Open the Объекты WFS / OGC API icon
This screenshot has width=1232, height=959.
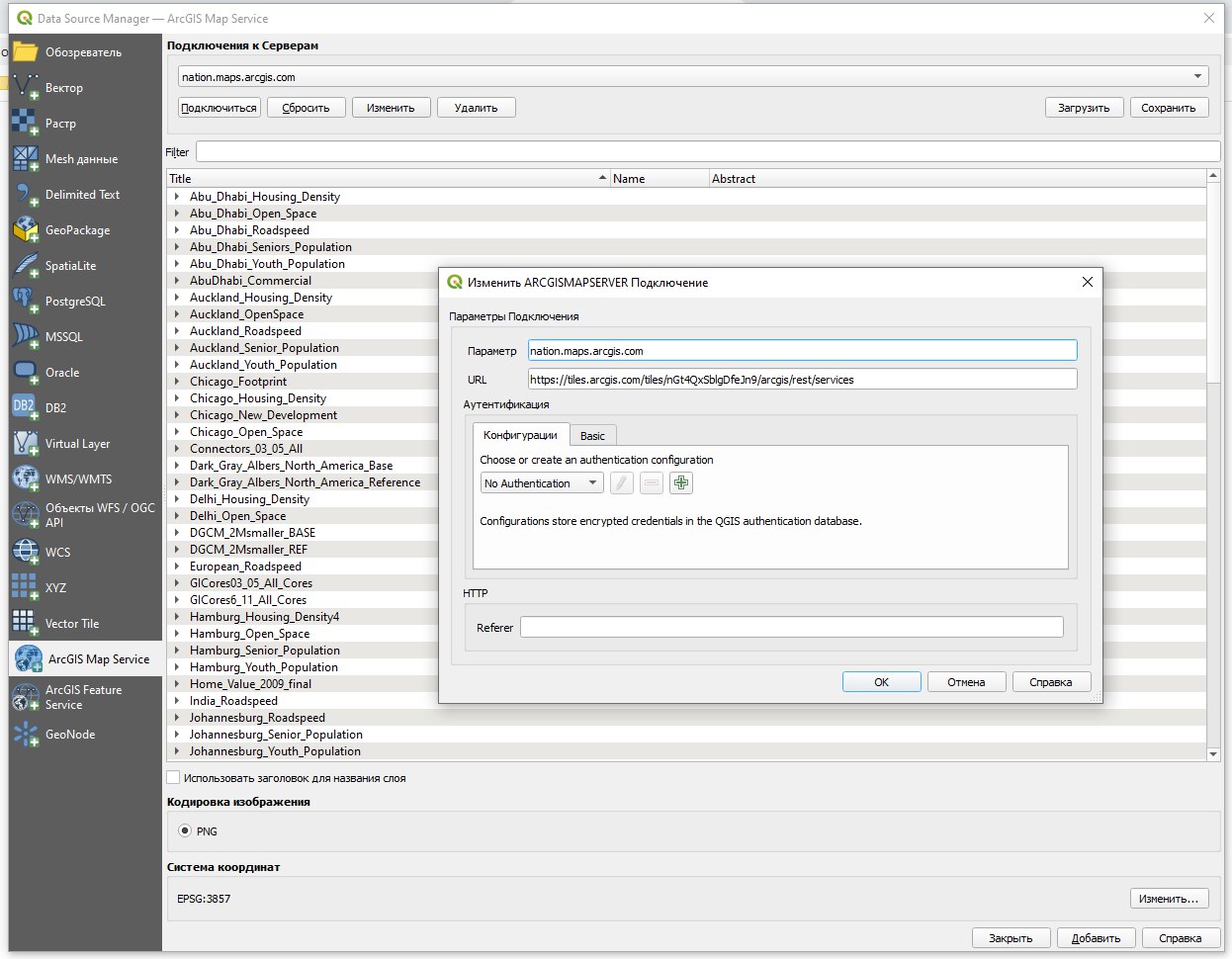25,514
